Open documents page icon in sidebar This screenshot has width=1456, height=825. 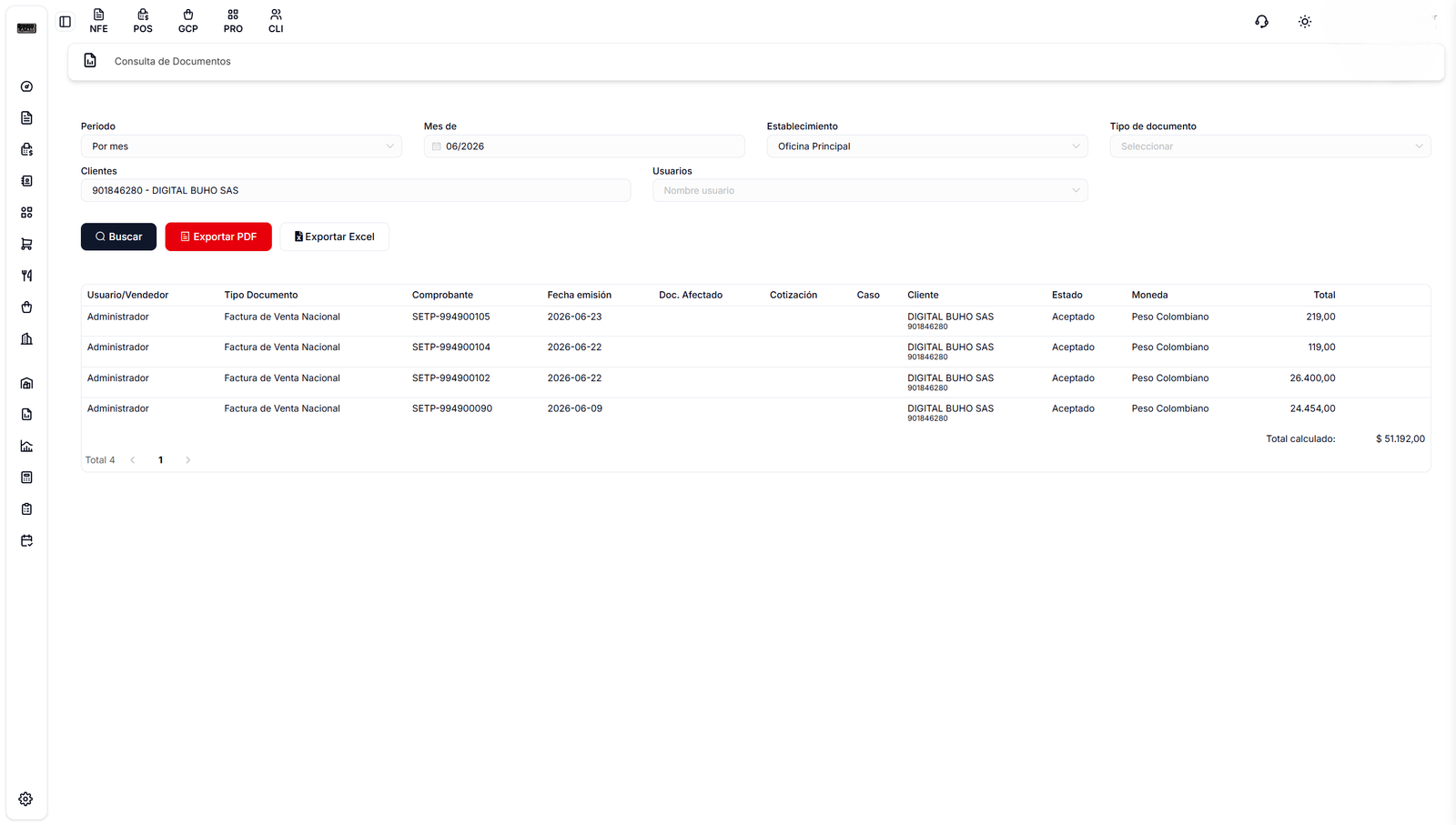click(26, 118)
